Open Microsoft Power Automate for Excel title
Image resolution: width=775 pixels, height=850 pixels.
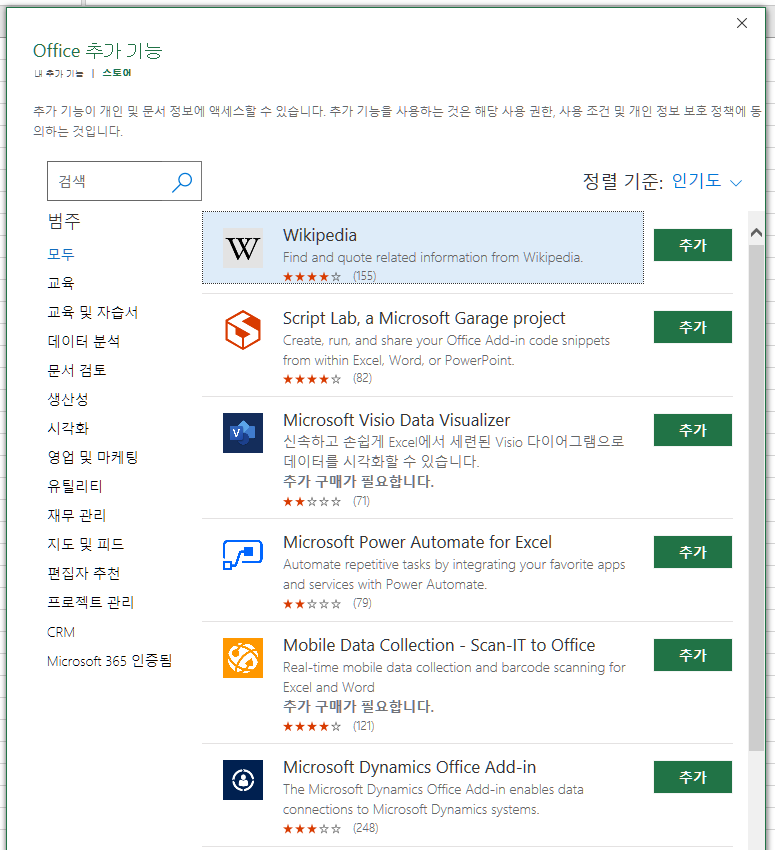pyautogui.click(x=417, y=542)
